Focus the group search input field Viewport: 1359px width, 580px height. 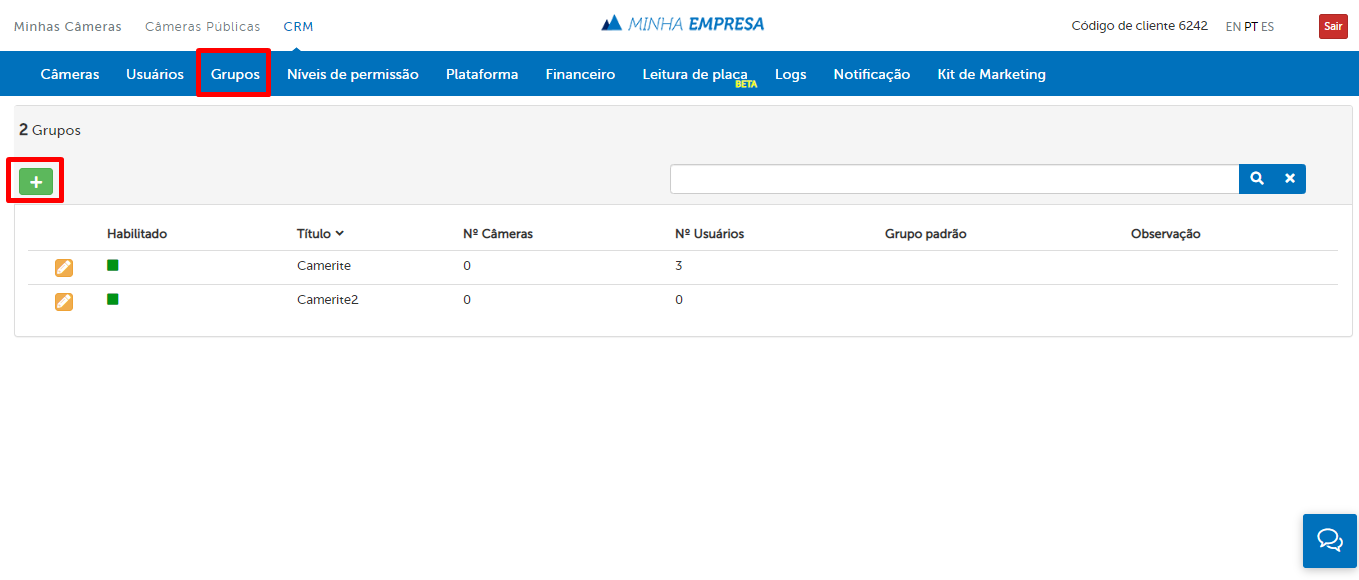(x=954, y=179)
